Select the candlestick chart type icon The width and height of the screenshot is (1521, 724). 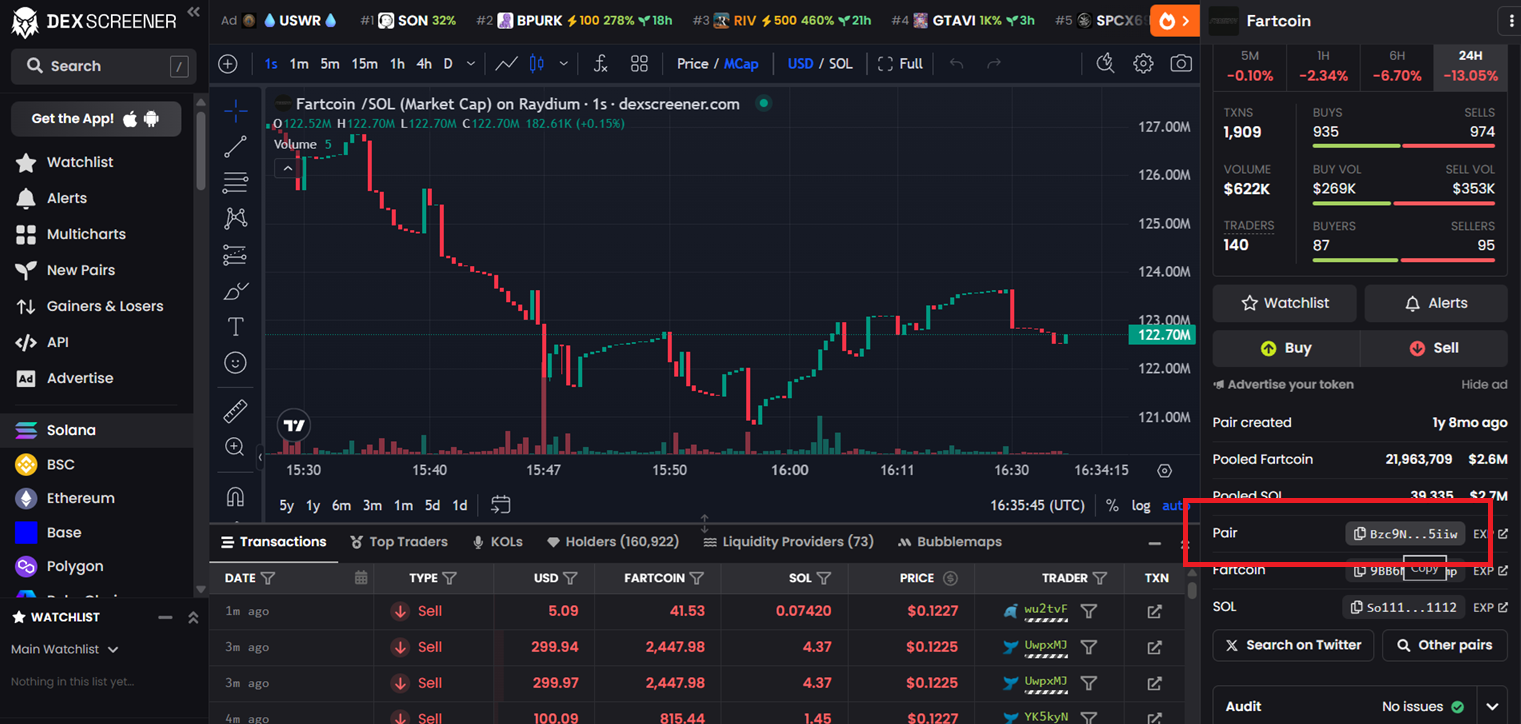tap(537, 64)
